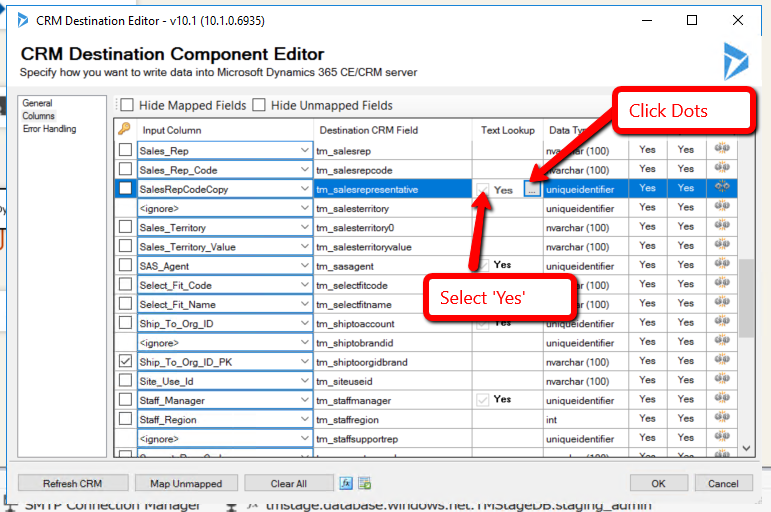
Task: Open the Error Handling page
Action: coord(49,128)
